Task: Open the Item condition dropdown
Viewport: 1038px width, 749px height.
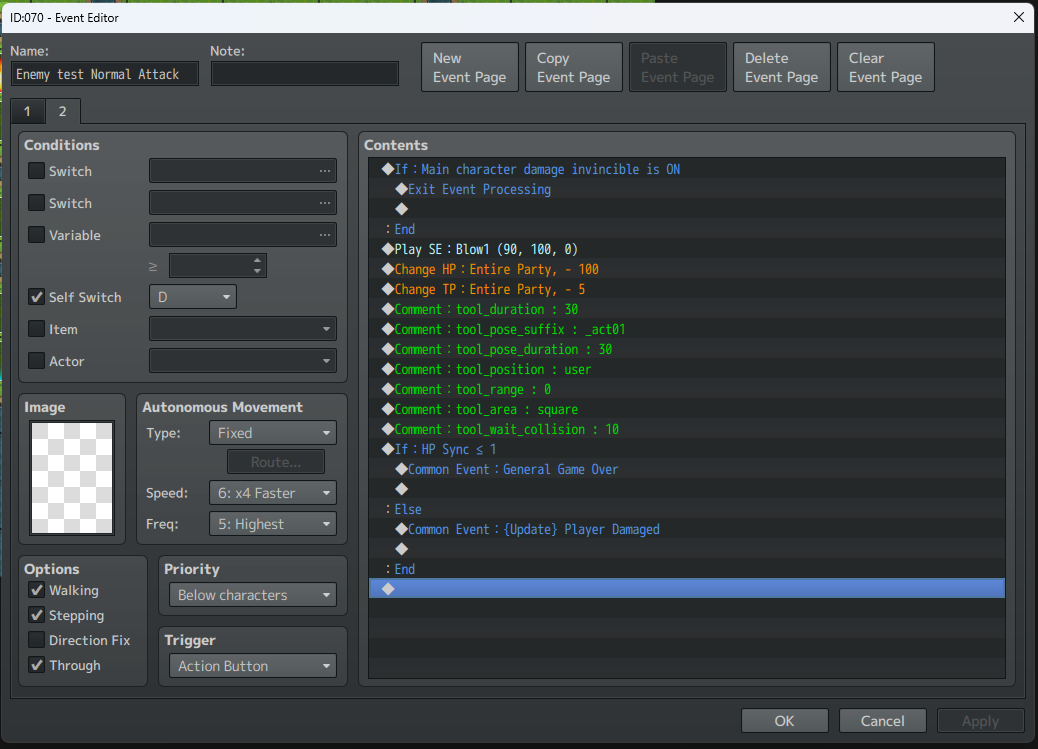Action: [x=242, y=328]
